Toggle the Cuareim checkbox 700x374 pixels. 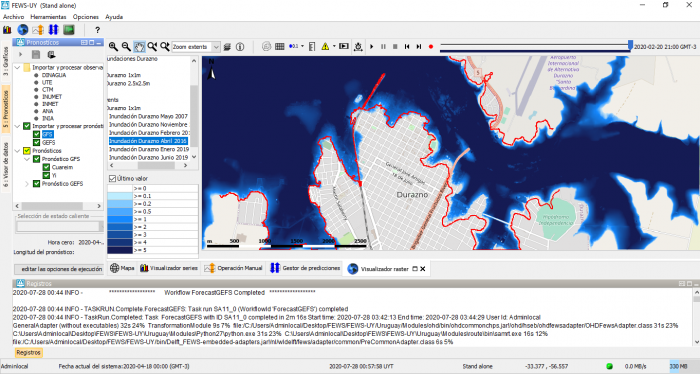[46, 167]
